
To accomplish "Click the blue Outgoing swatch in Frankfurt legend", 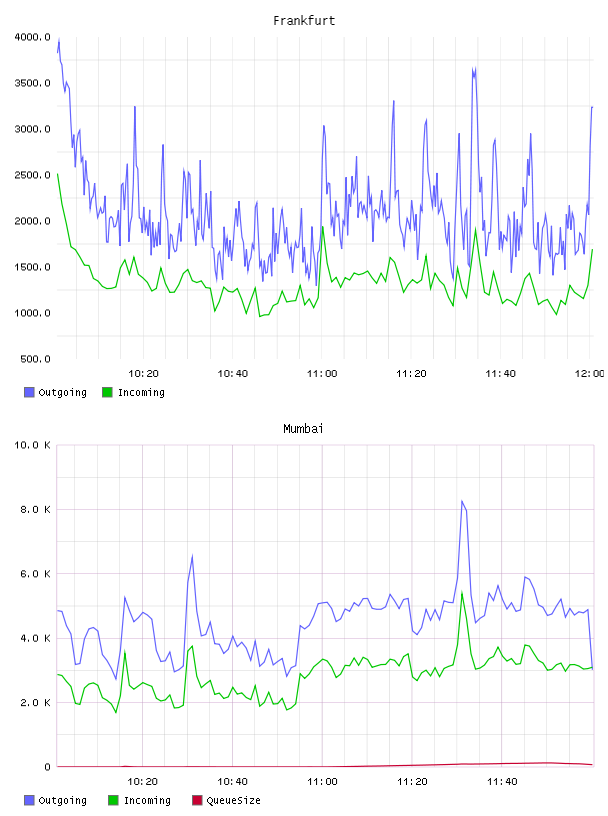I will click(29, 392).
